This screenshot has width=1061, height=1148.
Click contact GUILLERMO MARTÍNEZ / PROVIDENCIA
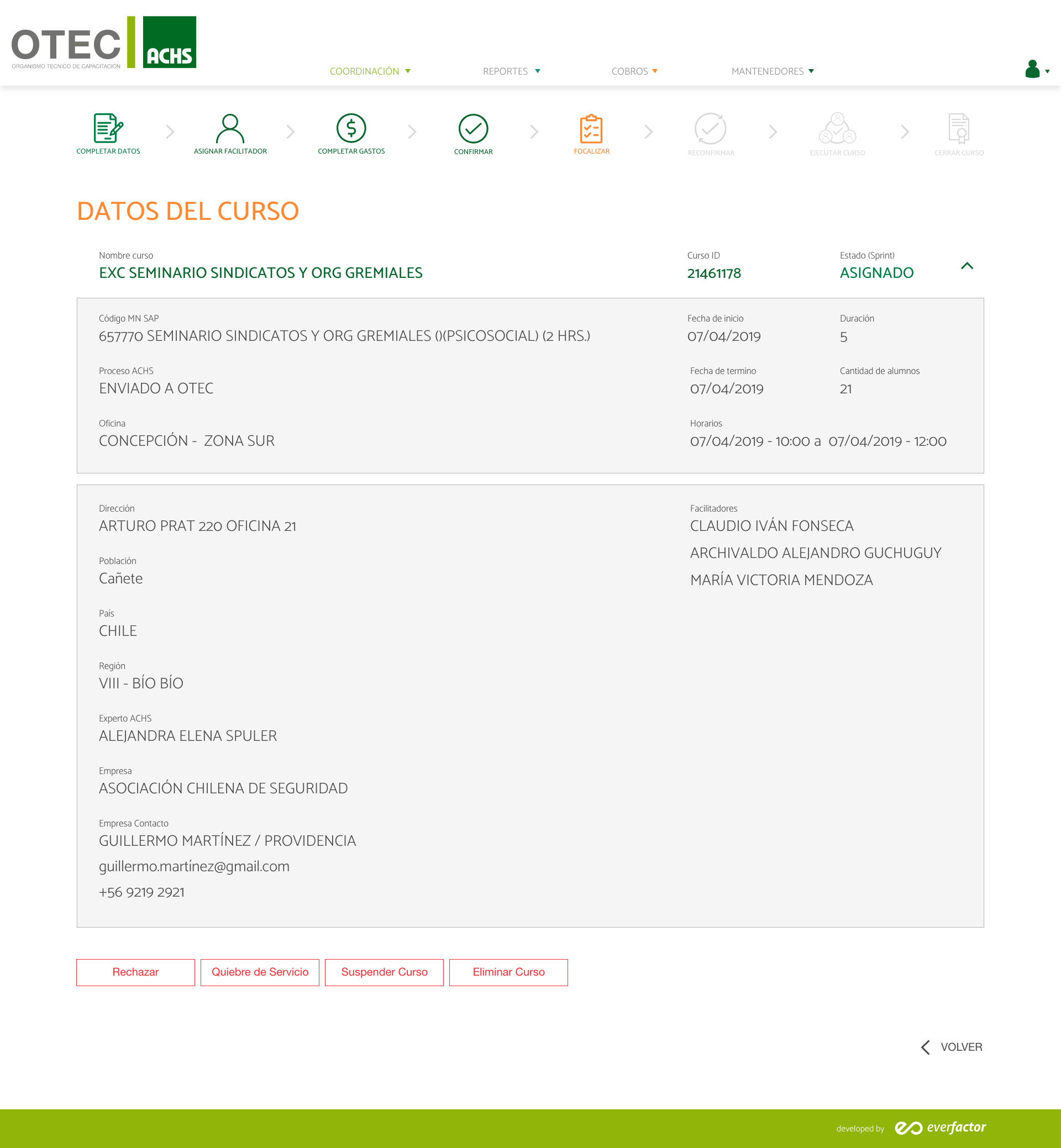tap(227, 841)
